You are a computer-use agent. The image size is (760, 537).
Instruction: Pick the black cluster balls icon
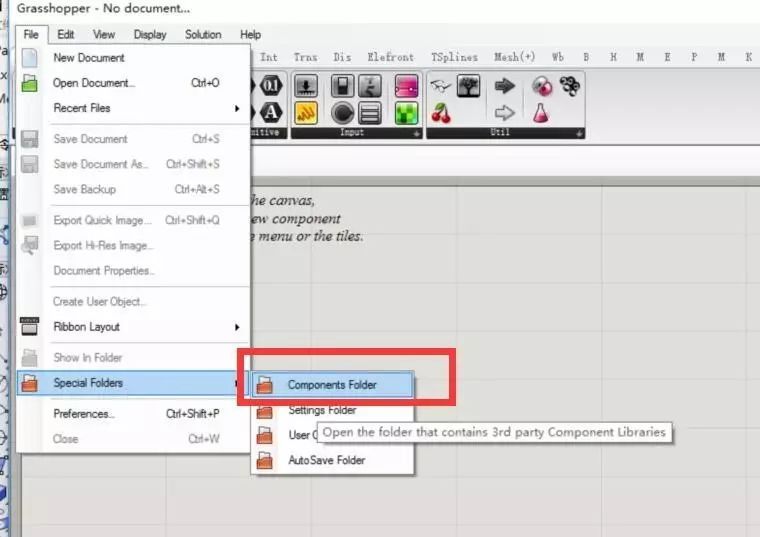[x=570, y=86]
